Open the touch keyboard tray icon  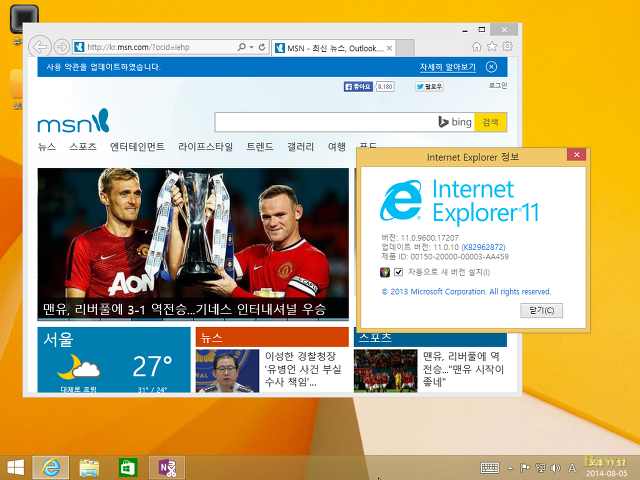click(x=490, y=468)
